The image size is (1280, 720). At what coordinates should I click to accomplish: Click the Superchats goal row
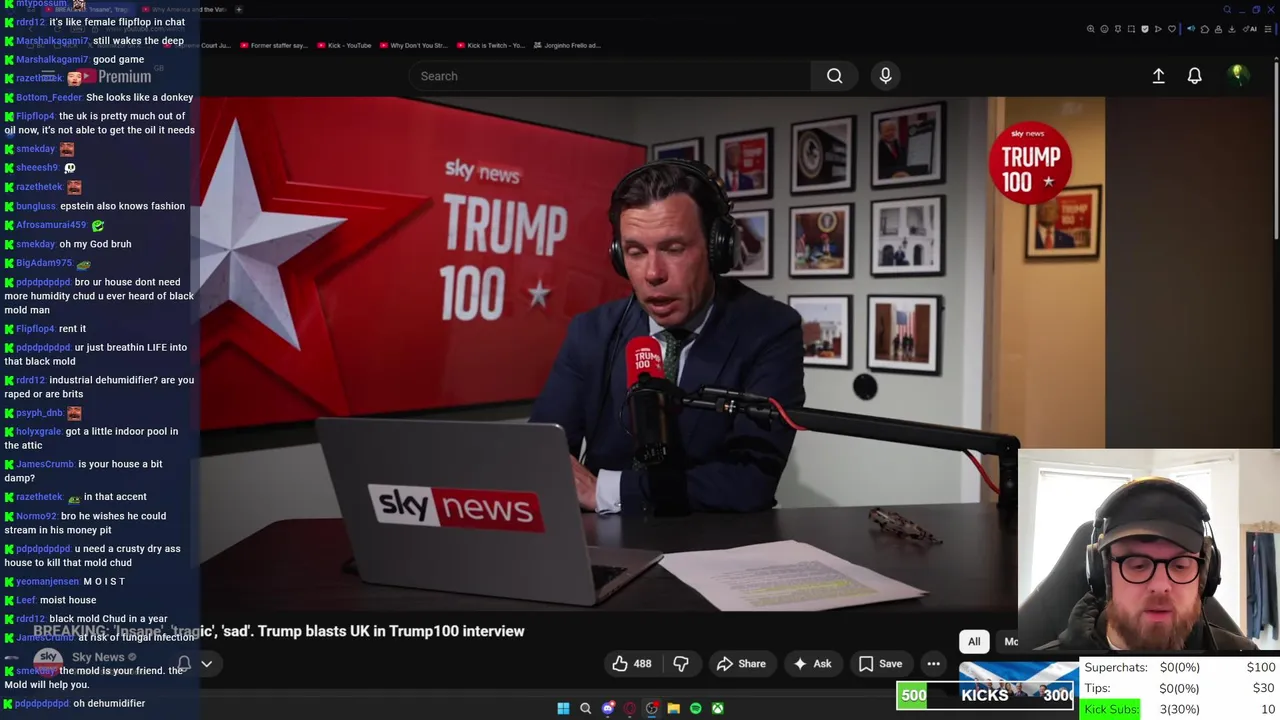tap(1179, 667)
